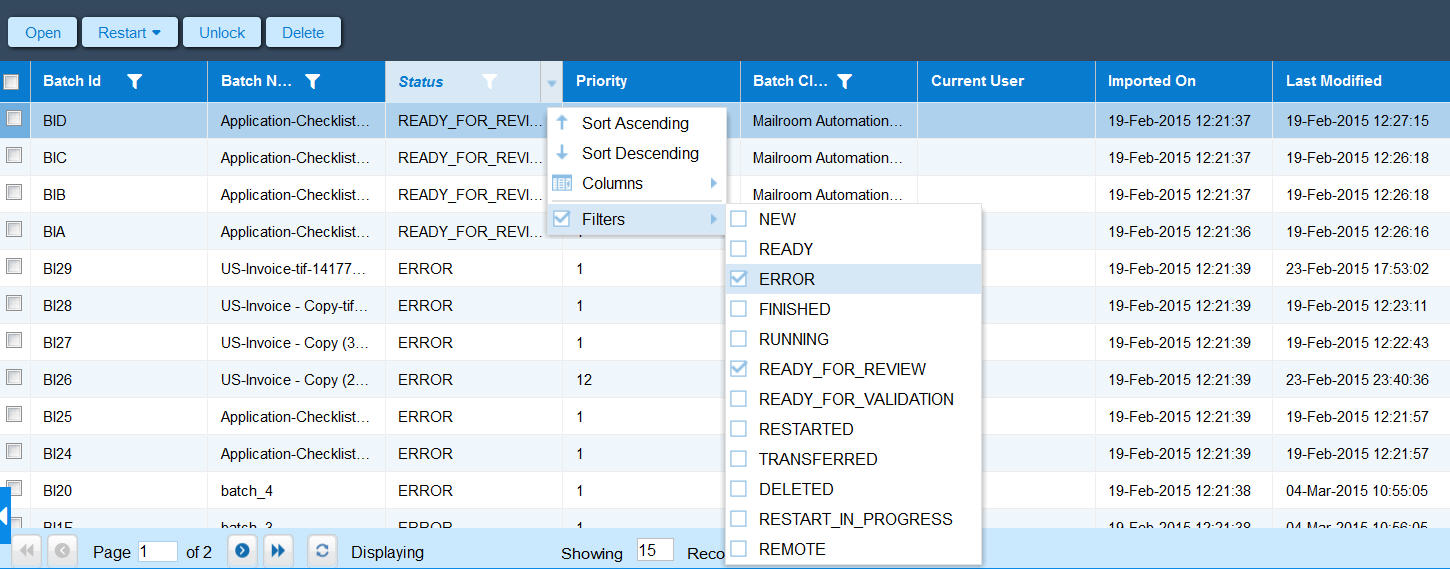Click the Sort Descending arrow icon
Viewport: 1450px width, 569px height.
click(x=562, y=153)
